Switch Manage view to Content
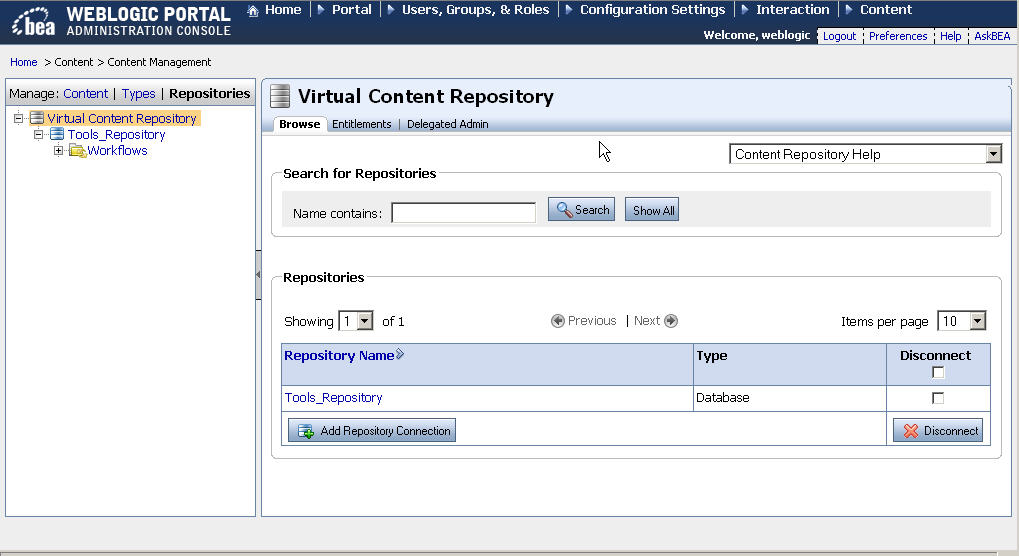This screenshot has width=1019, height=556. [x=85, y=94]
